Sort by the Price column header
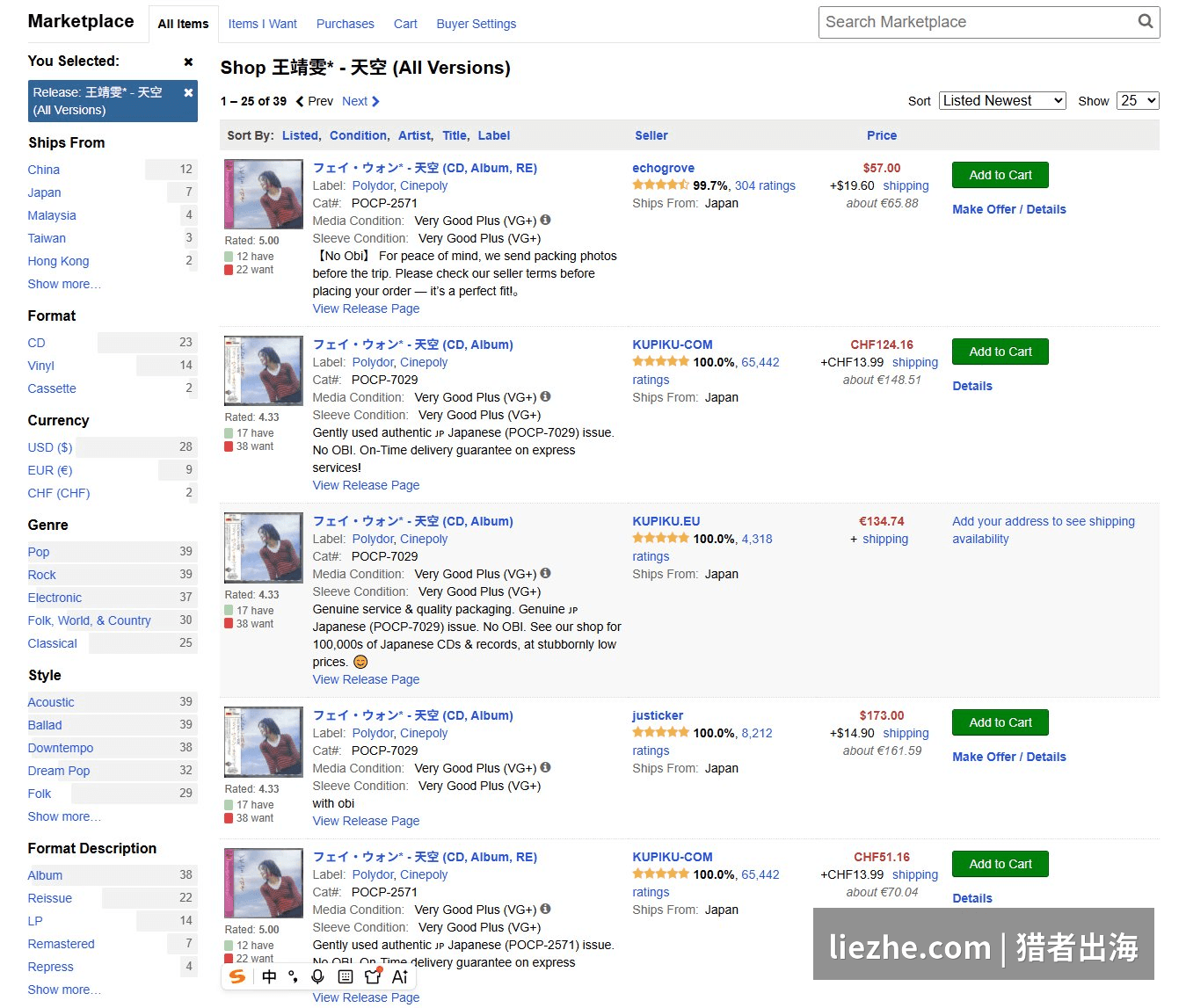 (x=882, y=135)
